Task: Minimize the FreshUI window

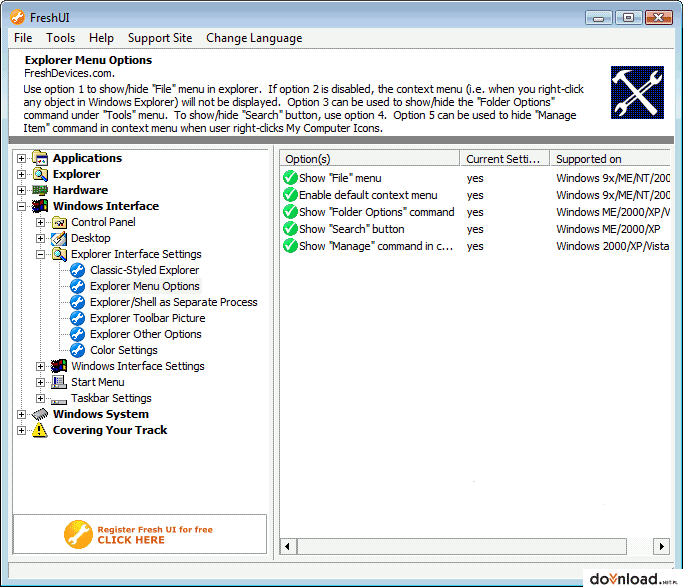Action: [599, 18]
